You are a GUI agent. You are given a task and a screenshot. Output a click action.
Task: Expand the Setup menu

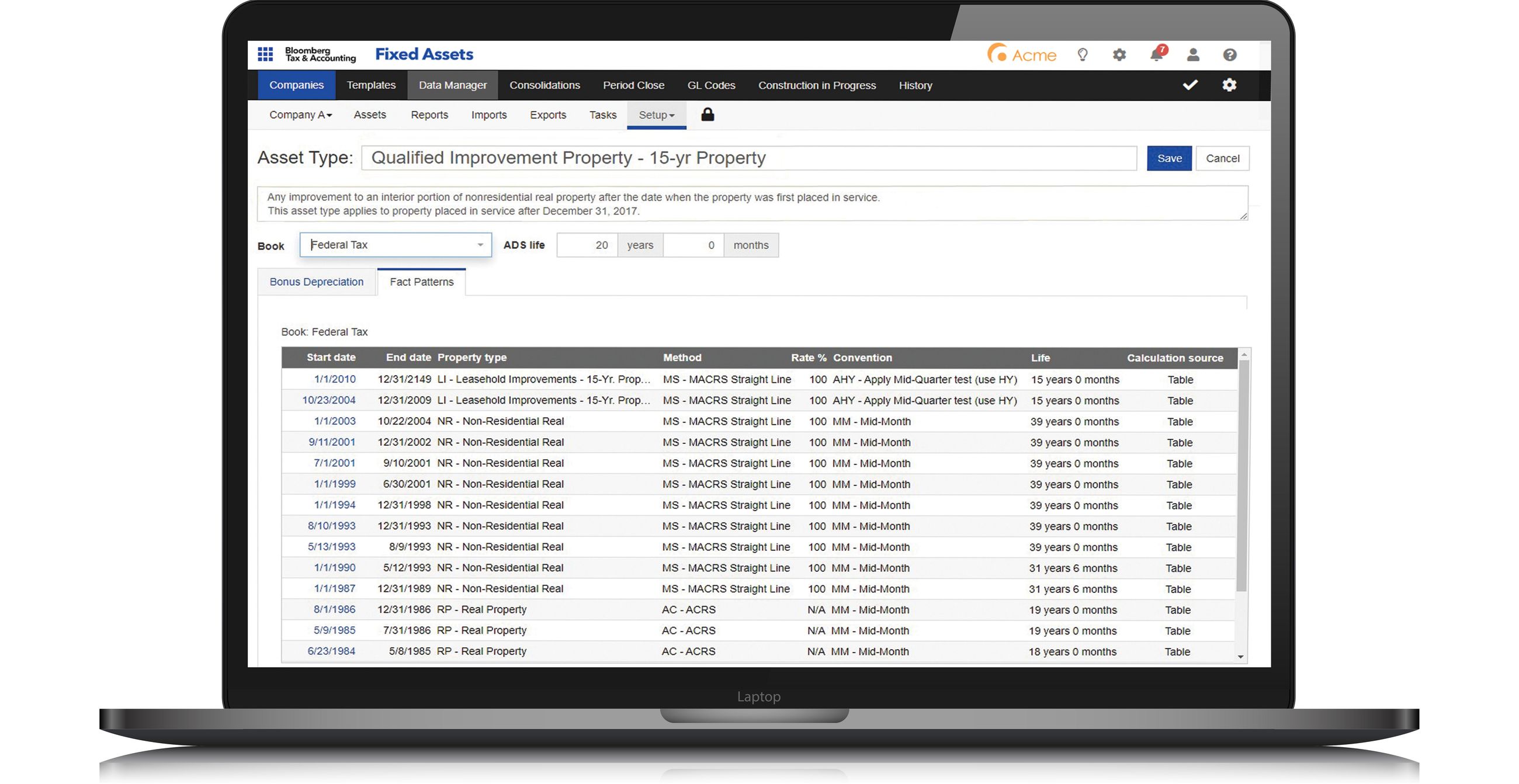point(656,115)
